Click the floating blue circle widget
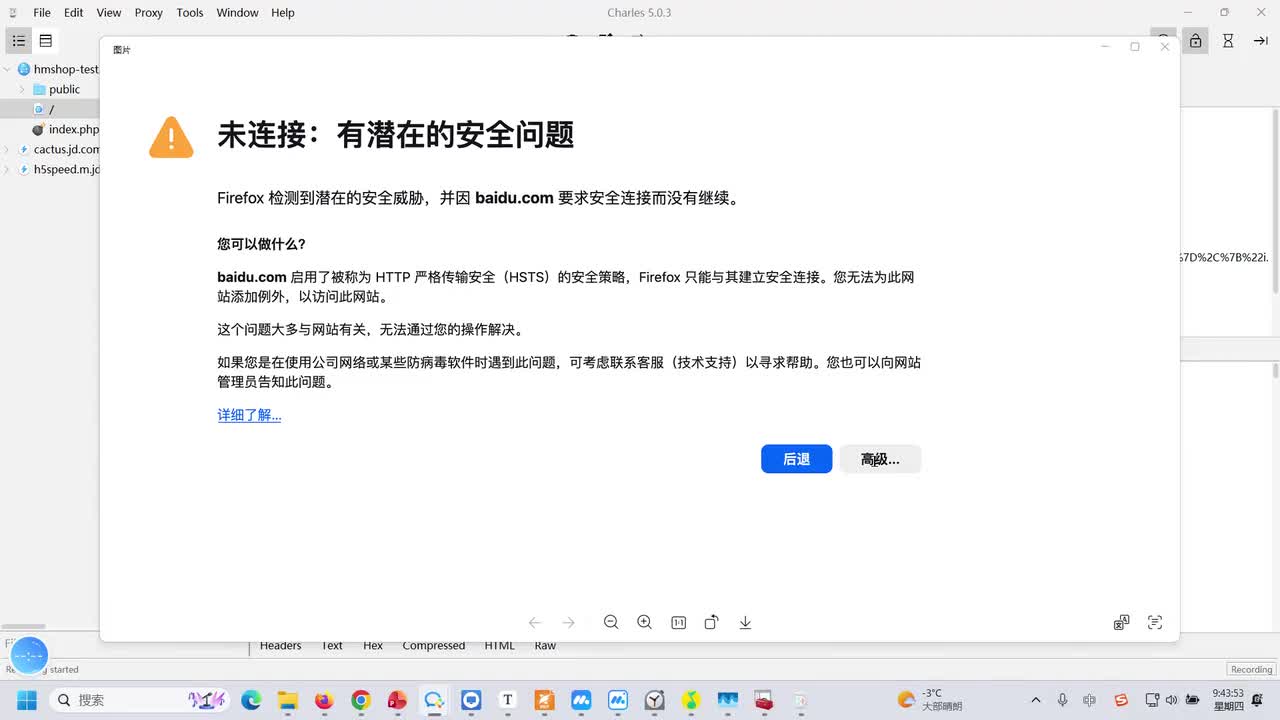The height and width of the screenshot is (720, 1280). pos(29,655)
